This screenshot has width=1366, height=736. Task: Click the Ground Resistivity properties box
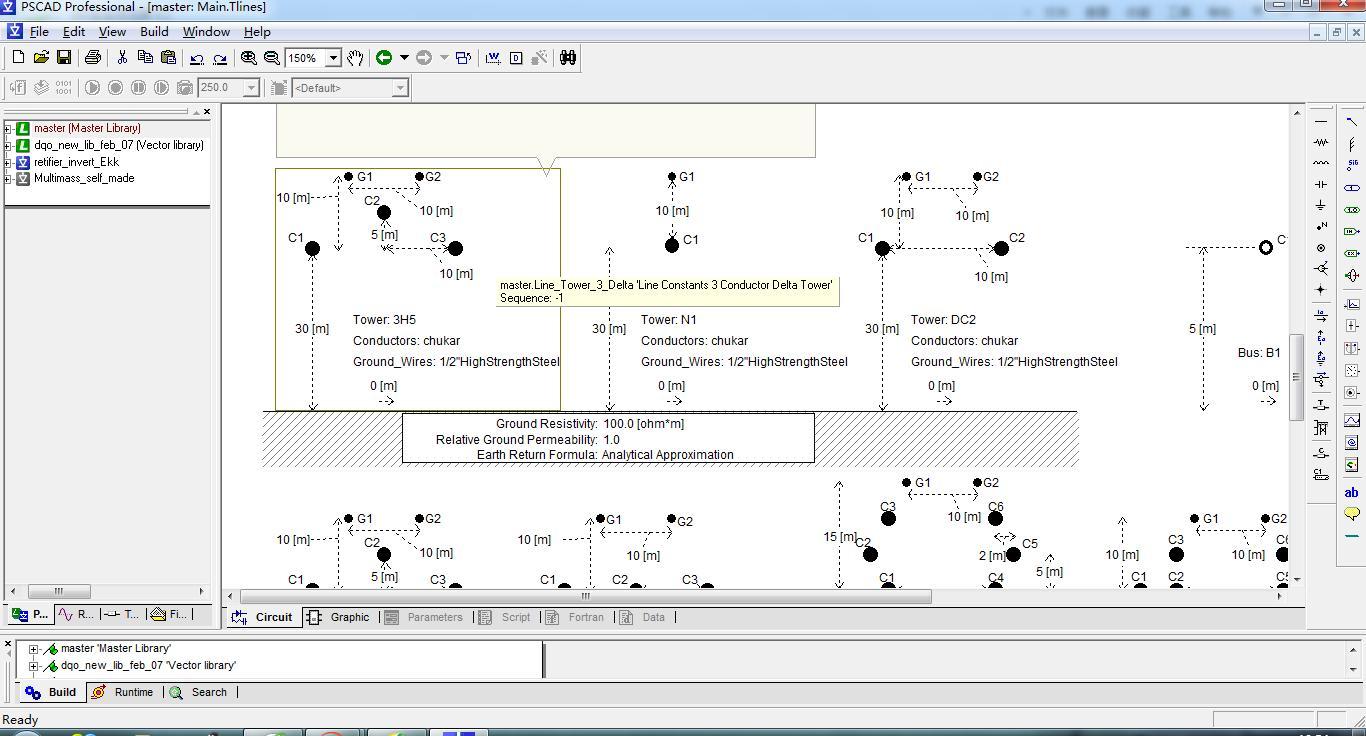[x=608, y=438]
